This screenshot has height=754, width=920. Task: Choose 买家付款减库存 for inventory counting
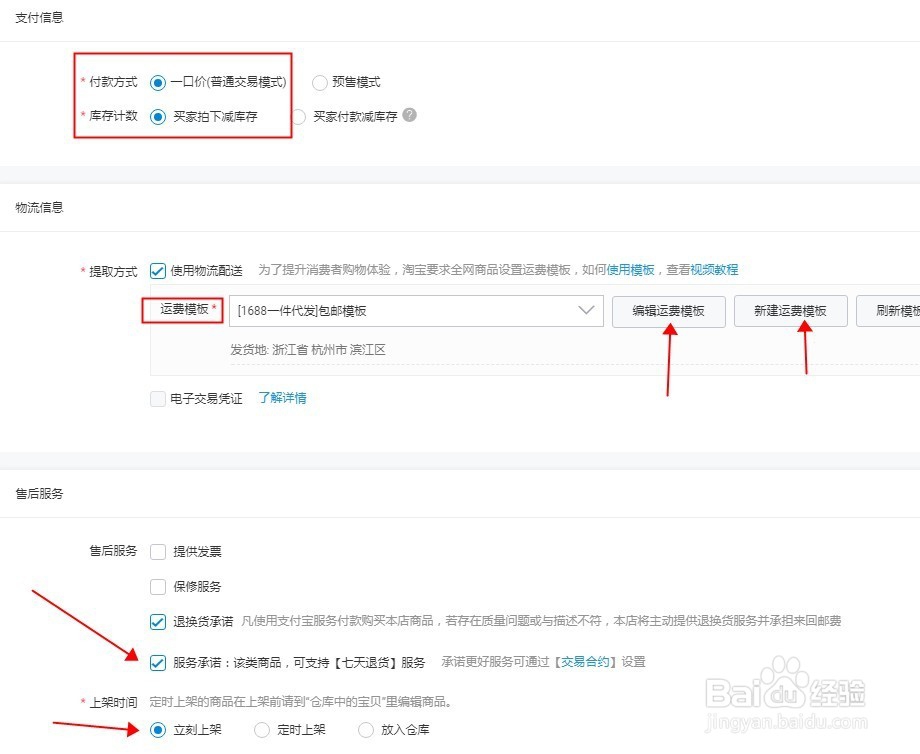298,116
